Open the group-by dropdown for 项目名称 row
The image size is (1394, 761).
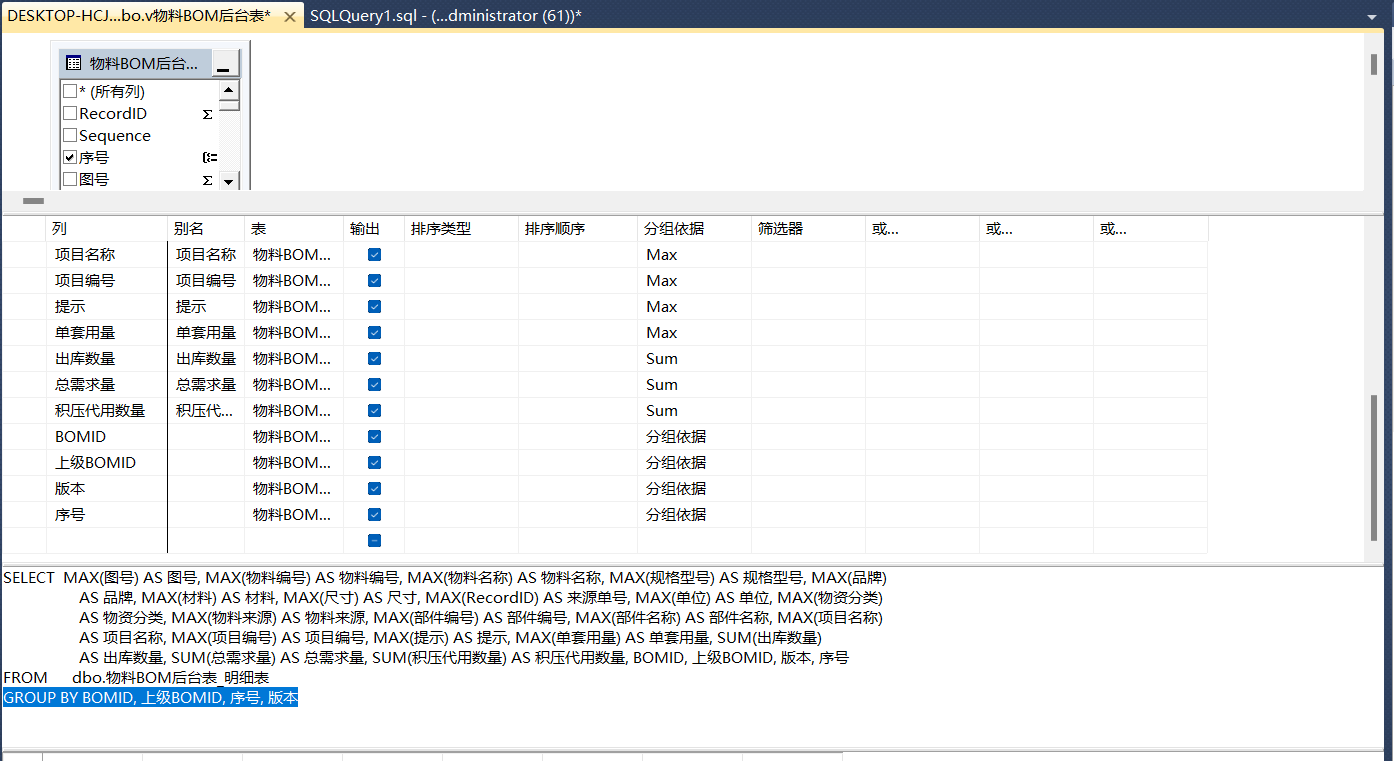coord(693,255)
